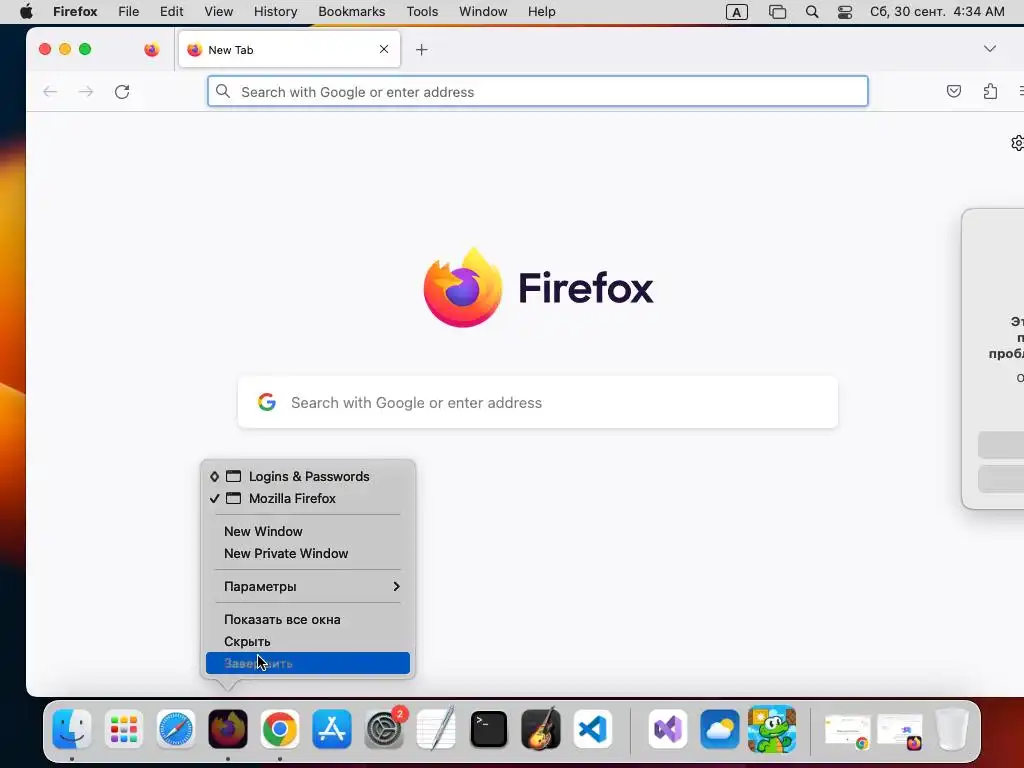Open a new tab with plus button
The image size is (1024, 768).
[x=422, y=50]
